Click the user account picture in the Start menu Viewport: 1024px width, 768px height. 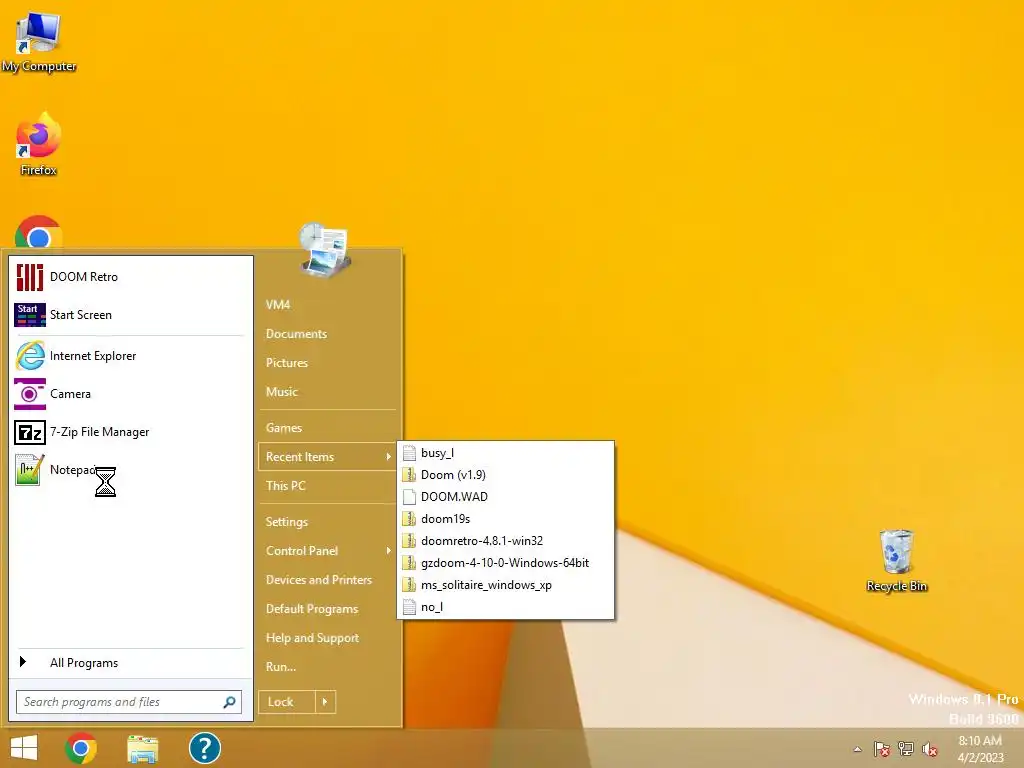pyautogui.click(x=325, y=249)
